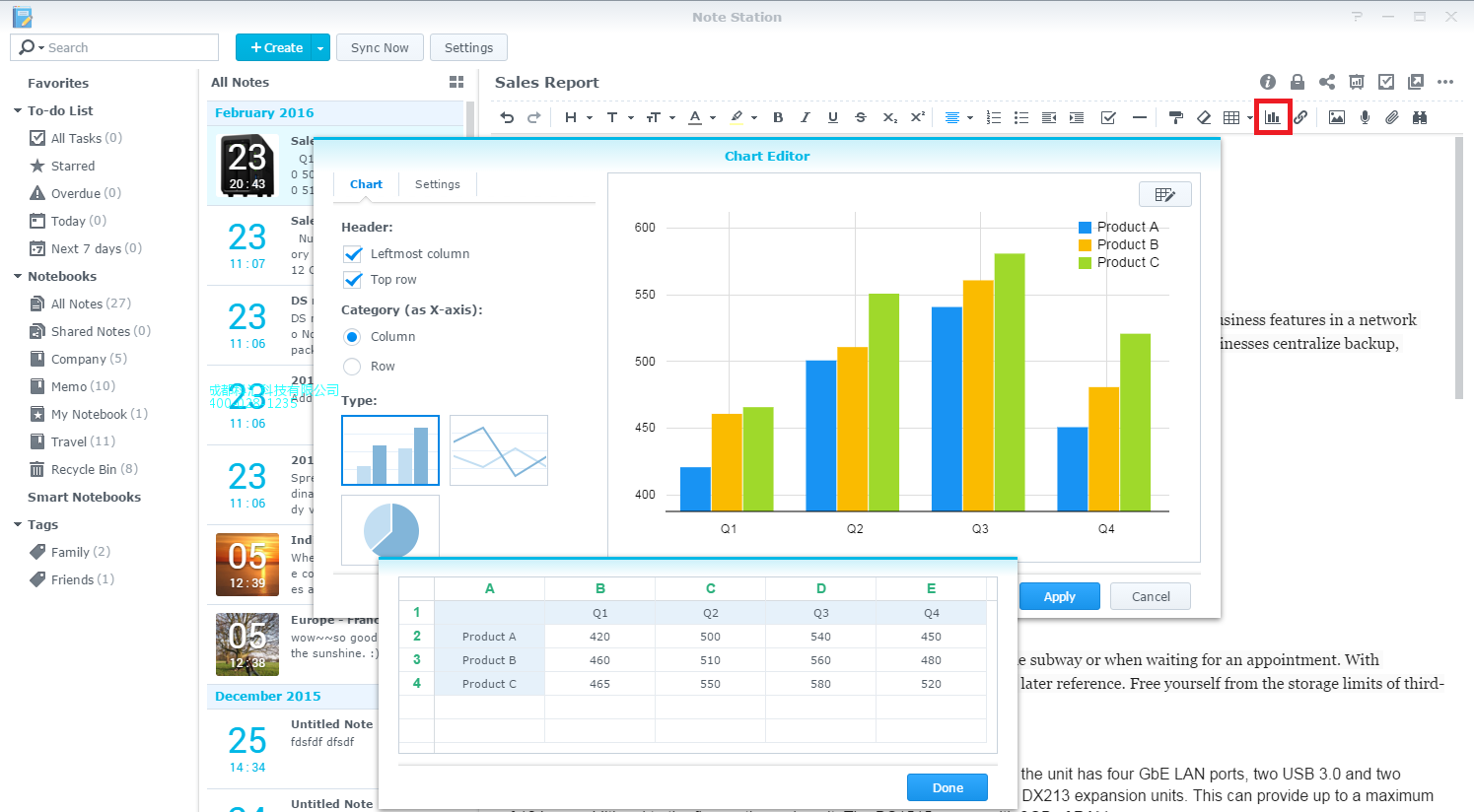
Task: Click the Apply button
Action: tap(1059, 596)
